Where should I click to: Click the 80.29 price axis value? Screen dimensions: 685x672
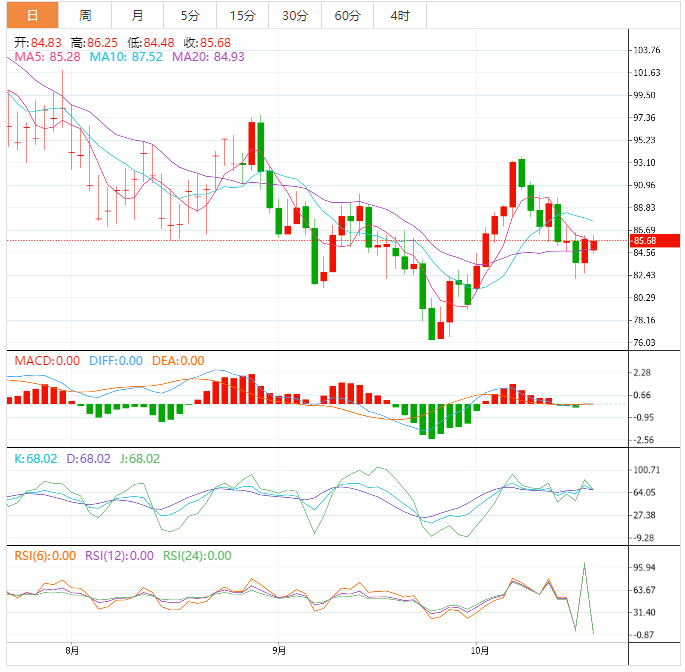644,298
